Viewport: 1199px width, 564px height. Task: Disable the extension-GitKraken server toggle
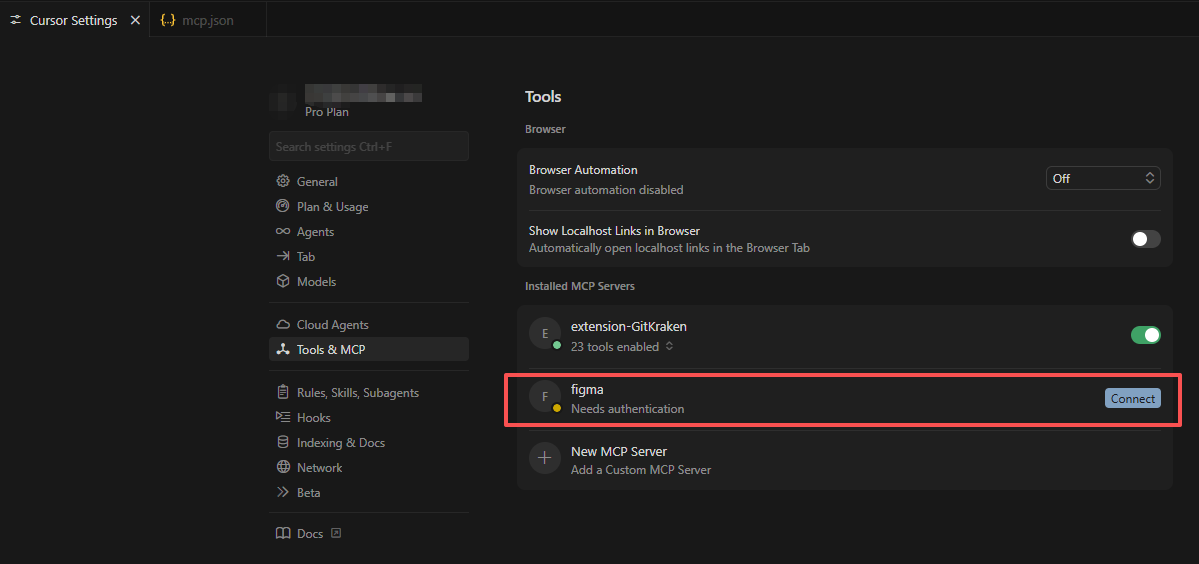(x=1145, y=335)
